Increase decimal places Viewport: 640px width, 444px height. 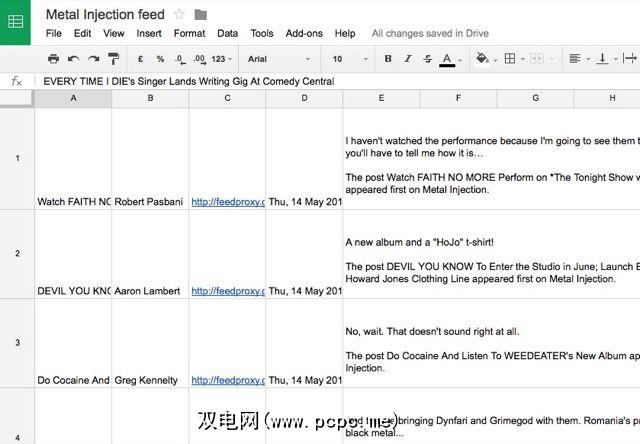(200, 59)
